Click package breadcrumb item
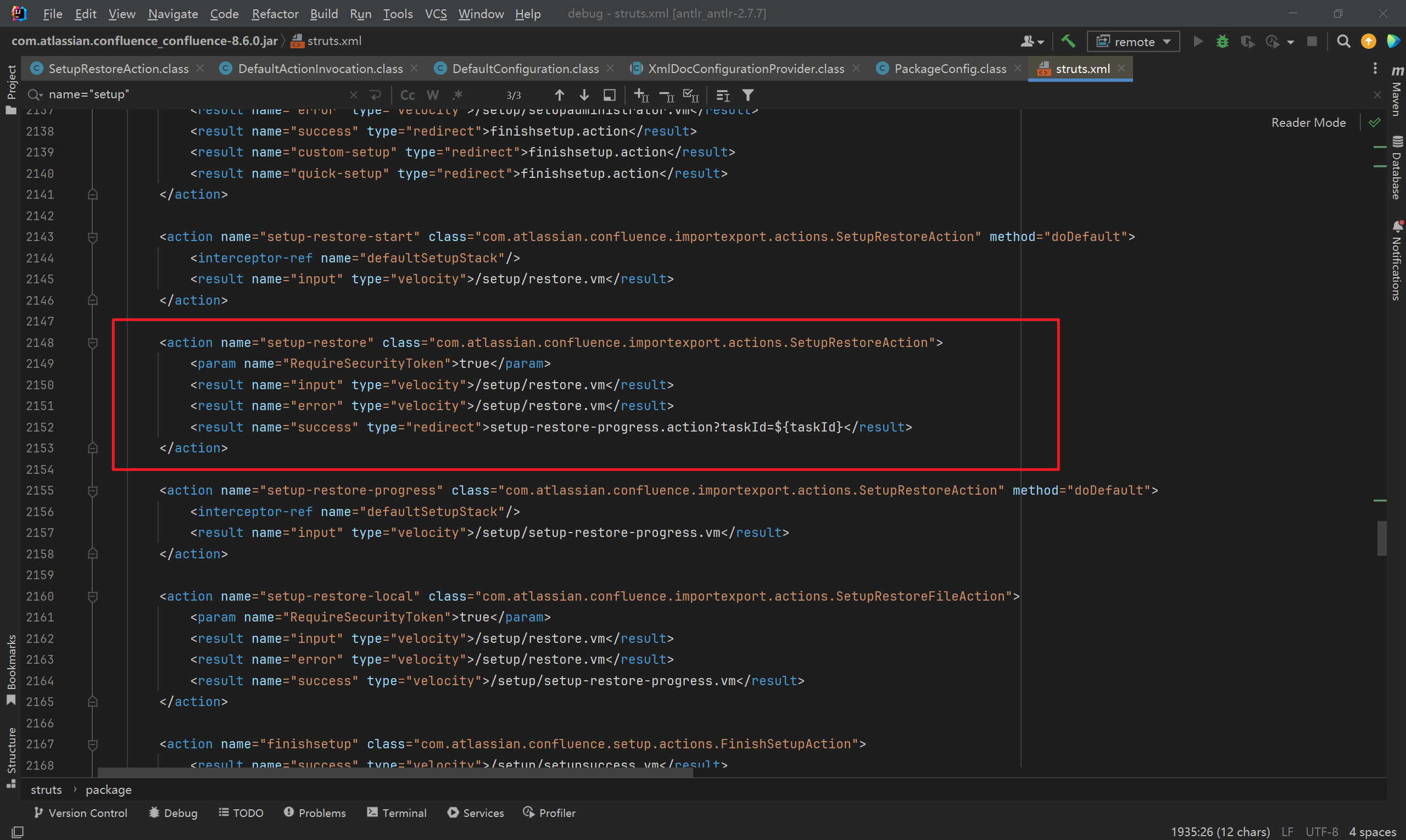This screenshot has width=1406, height=840. pos(108,789)
